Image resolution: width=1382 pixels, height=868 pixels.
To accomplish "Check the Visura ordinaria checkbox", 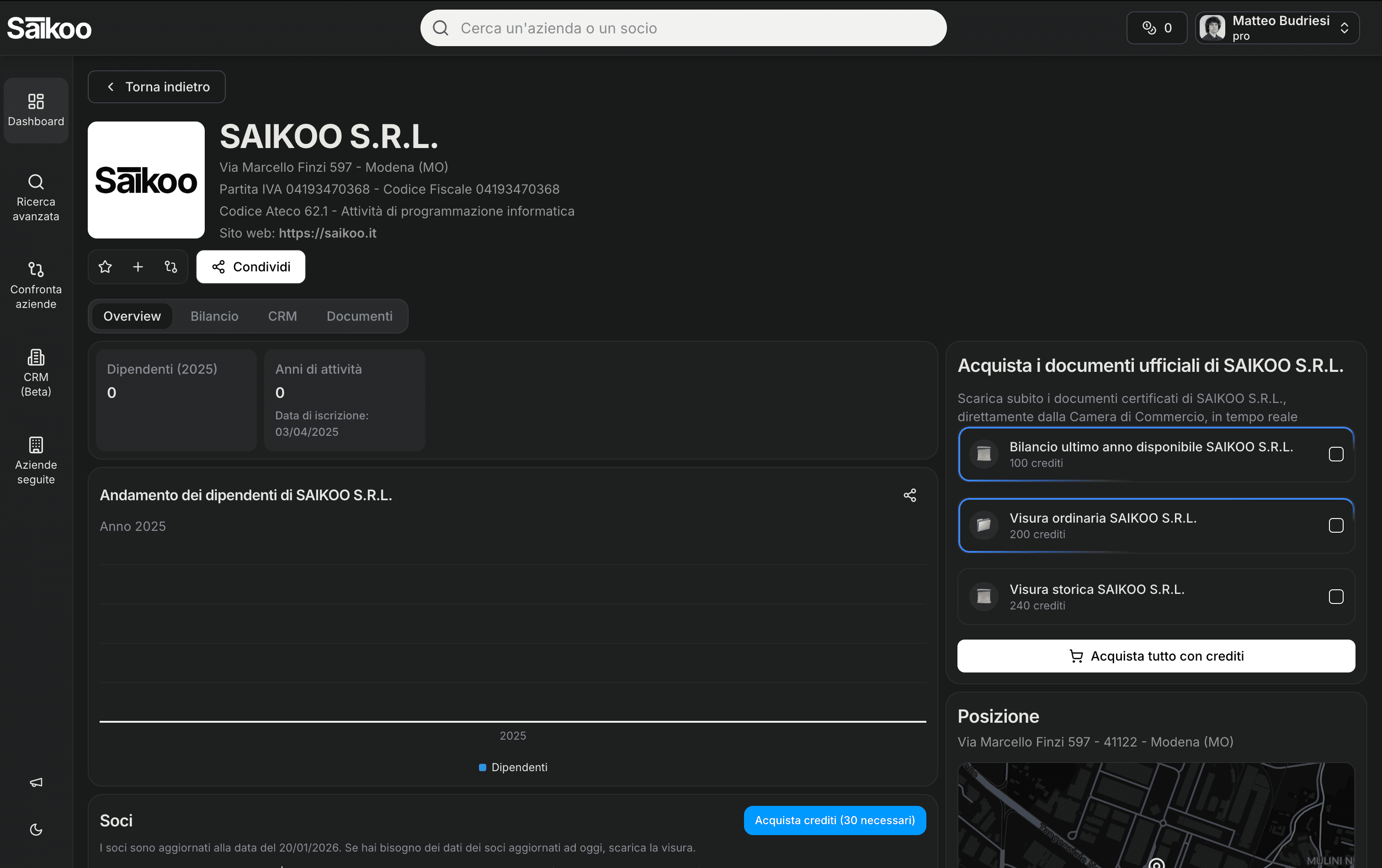I will (1336, 525).
